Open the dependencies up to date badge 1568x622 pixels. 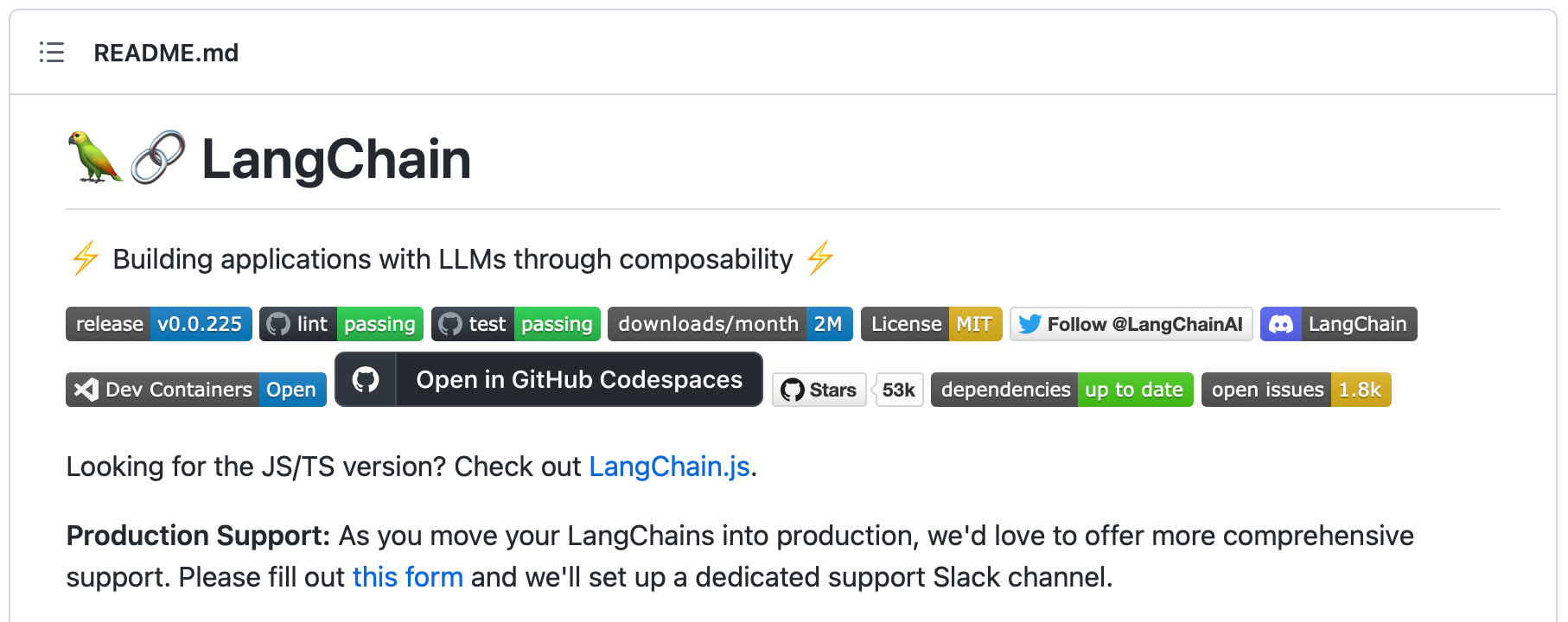tap(1061, 390)
